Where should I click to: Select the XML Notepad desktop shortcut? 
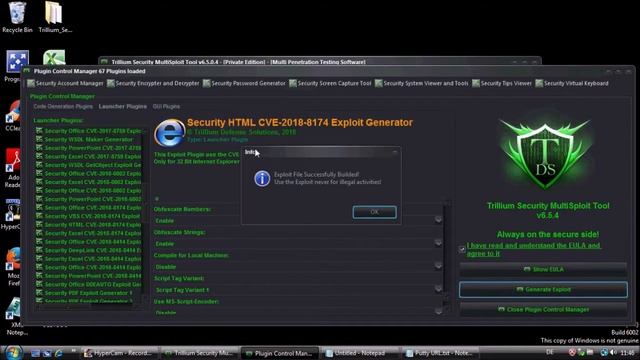[14, 316]
